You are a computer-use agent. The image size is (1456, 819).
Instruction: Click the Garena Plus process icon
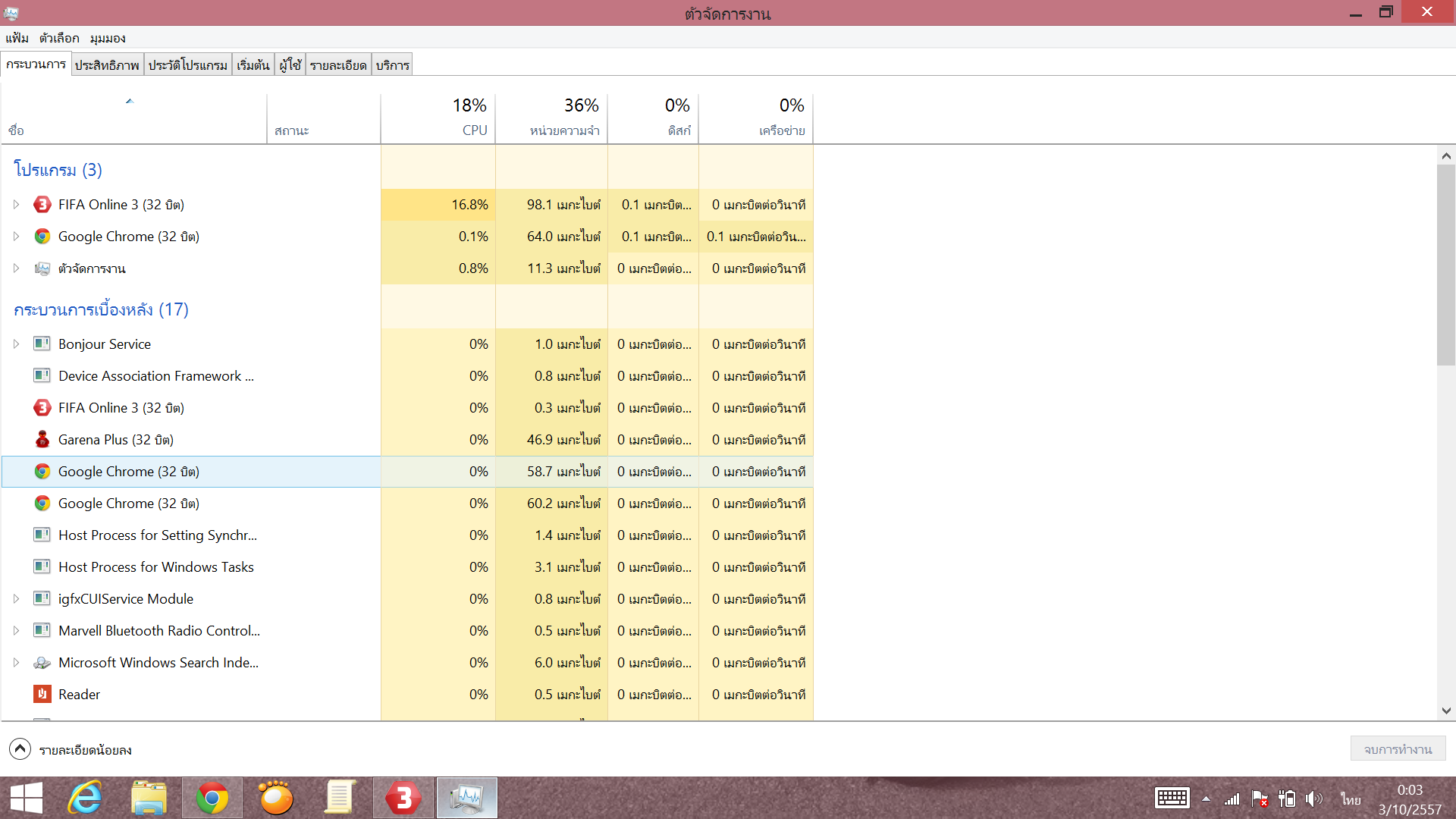(x=42, y=440)
